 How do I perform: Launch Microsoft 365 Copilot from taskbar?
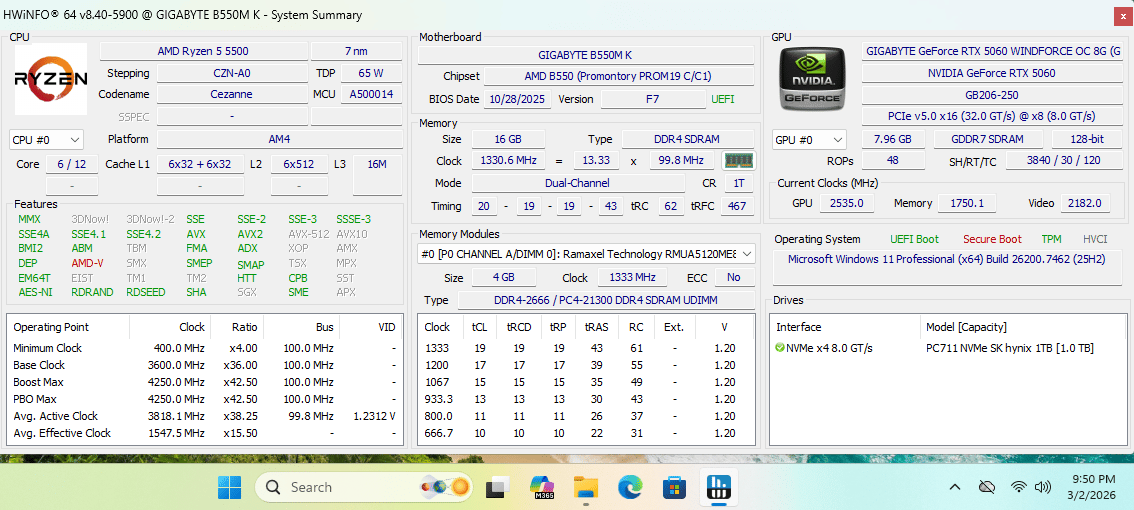pyautogui.click(x=542, y=487)
